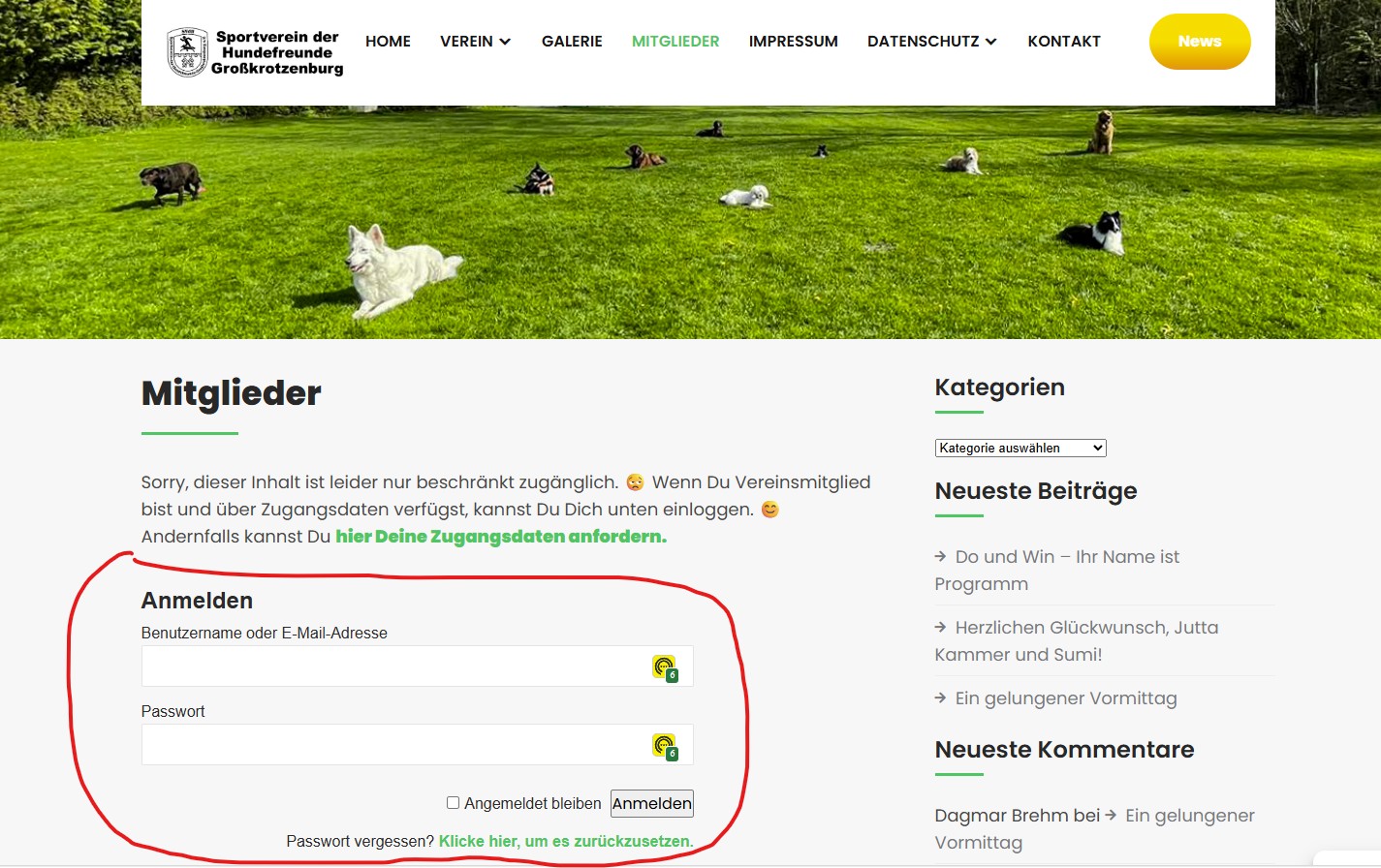Open the GALERIE menu item
Image resolution: width=1381 pixels, height=868 pixels.
[x=572, y=42]
